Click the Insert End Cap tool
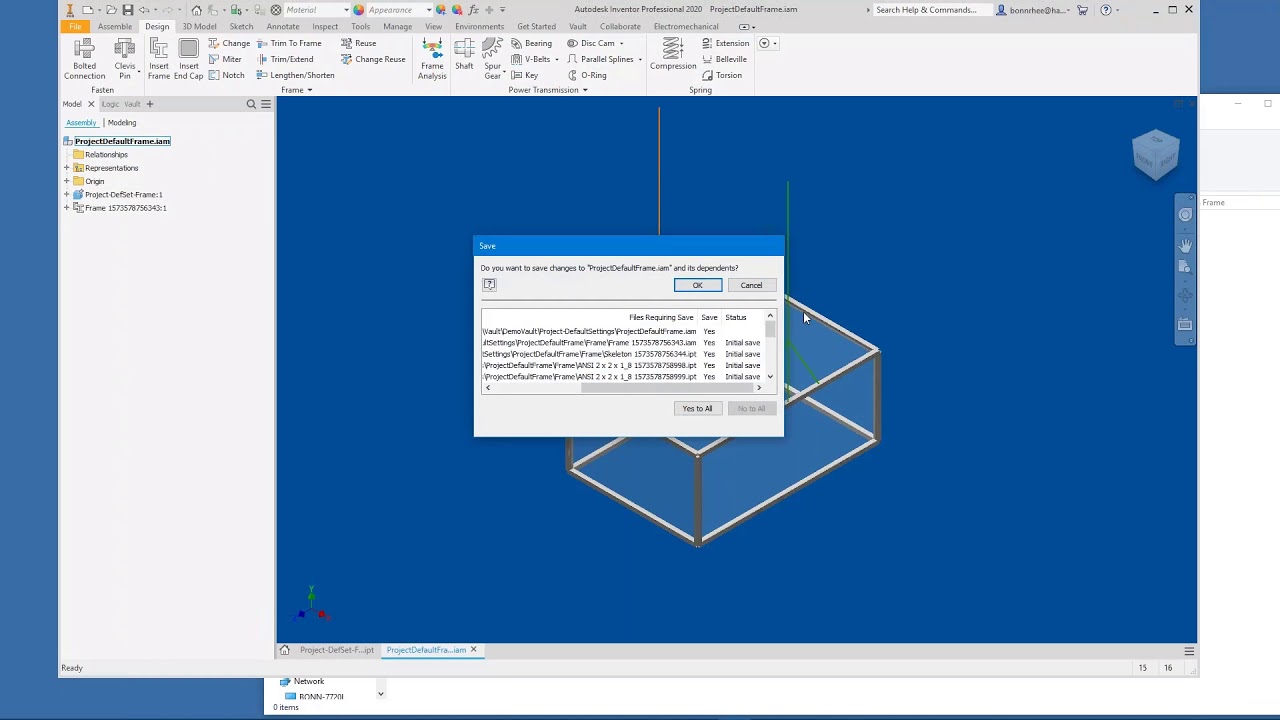This screenshot has height=720, width=1280. 188,59
